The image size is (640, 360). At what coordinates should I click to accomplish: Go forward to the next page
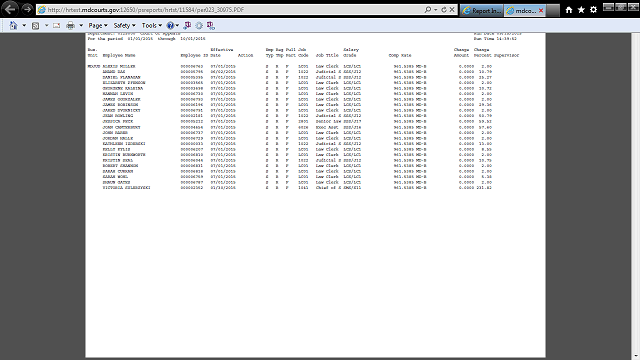(x=27, y=9)
